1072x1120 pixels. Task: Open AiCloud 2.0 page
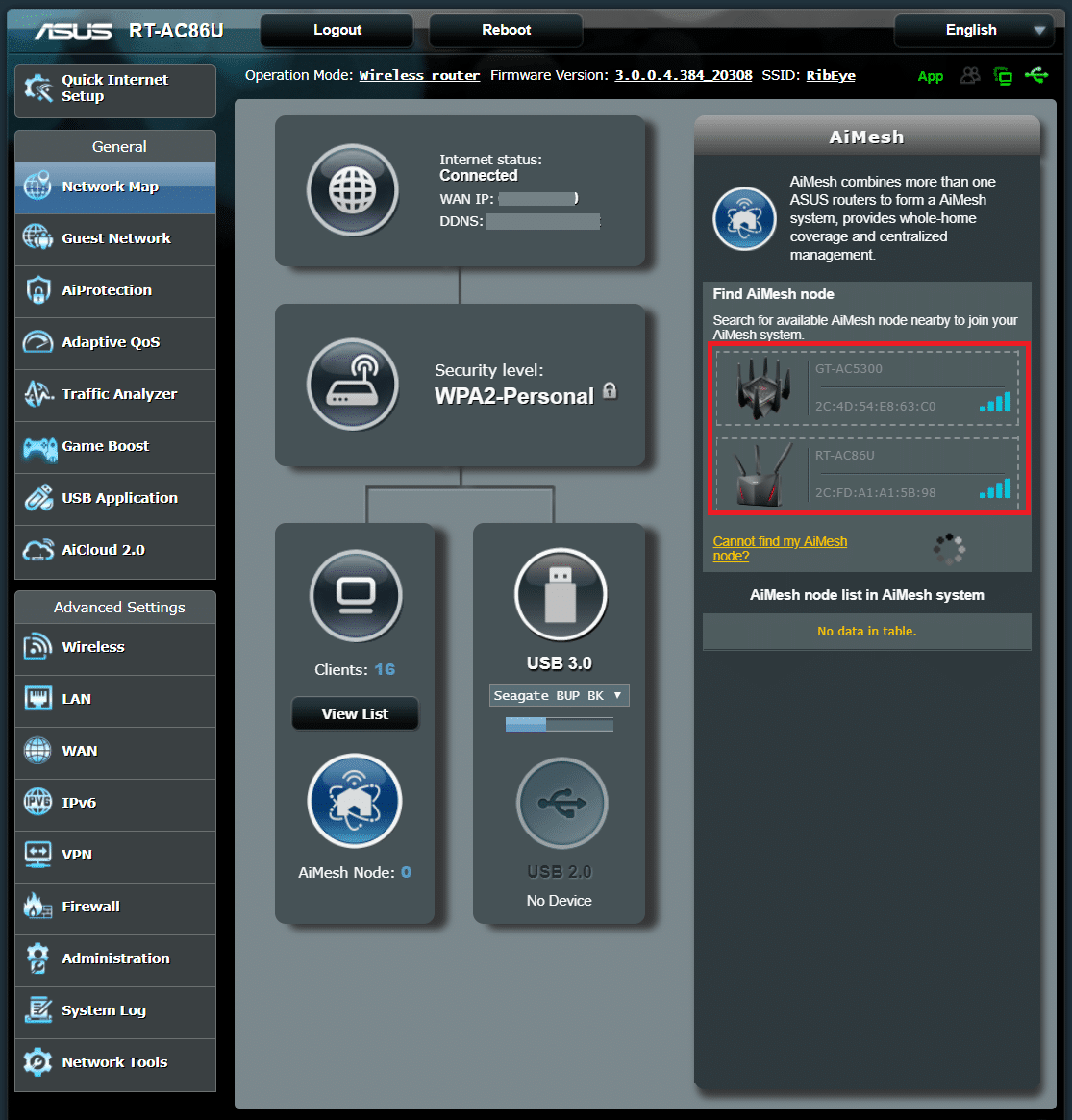coord(115,551)
